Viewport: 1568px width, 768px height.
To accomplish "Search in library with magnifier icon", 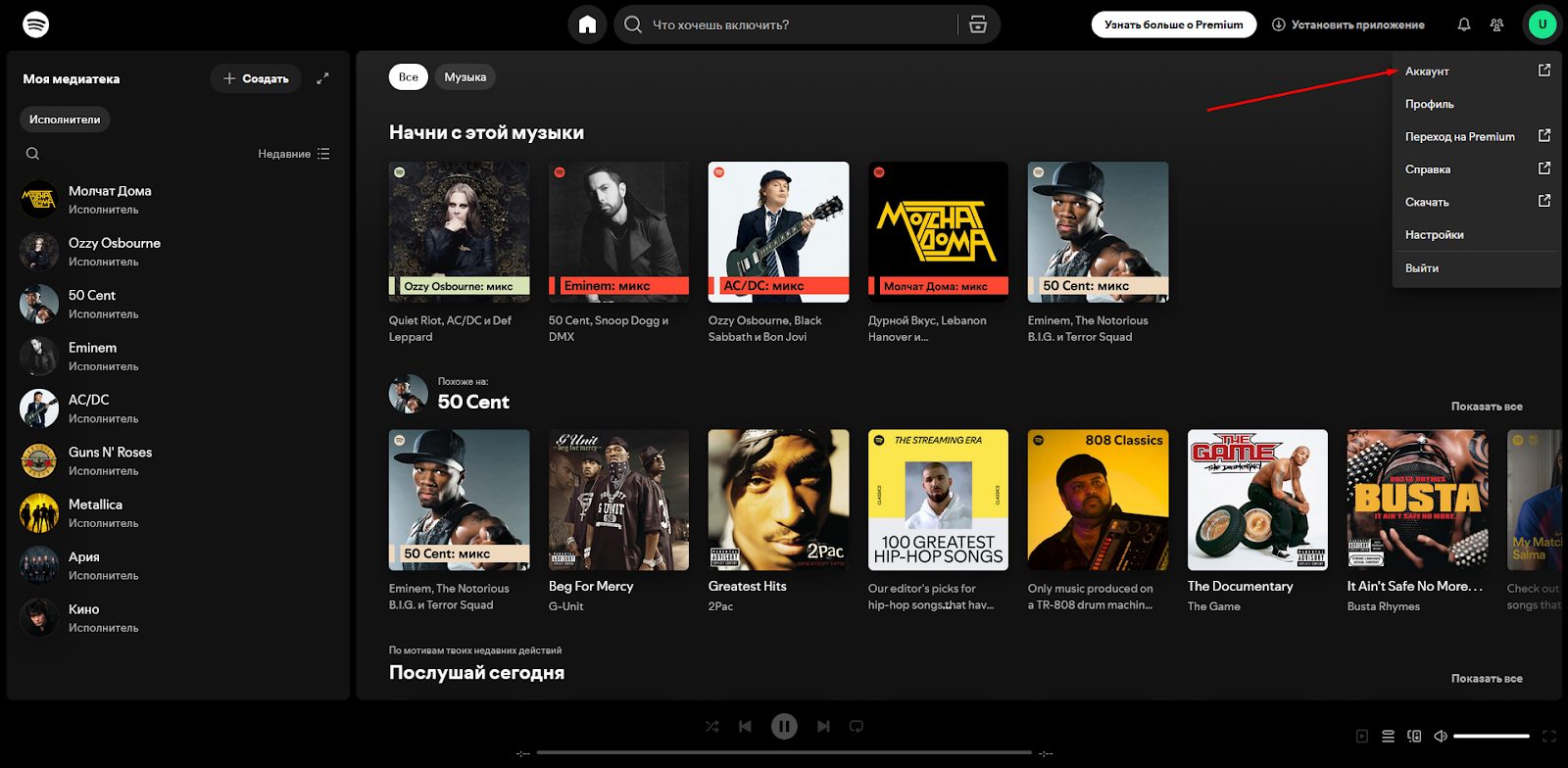I will [32, 154].
